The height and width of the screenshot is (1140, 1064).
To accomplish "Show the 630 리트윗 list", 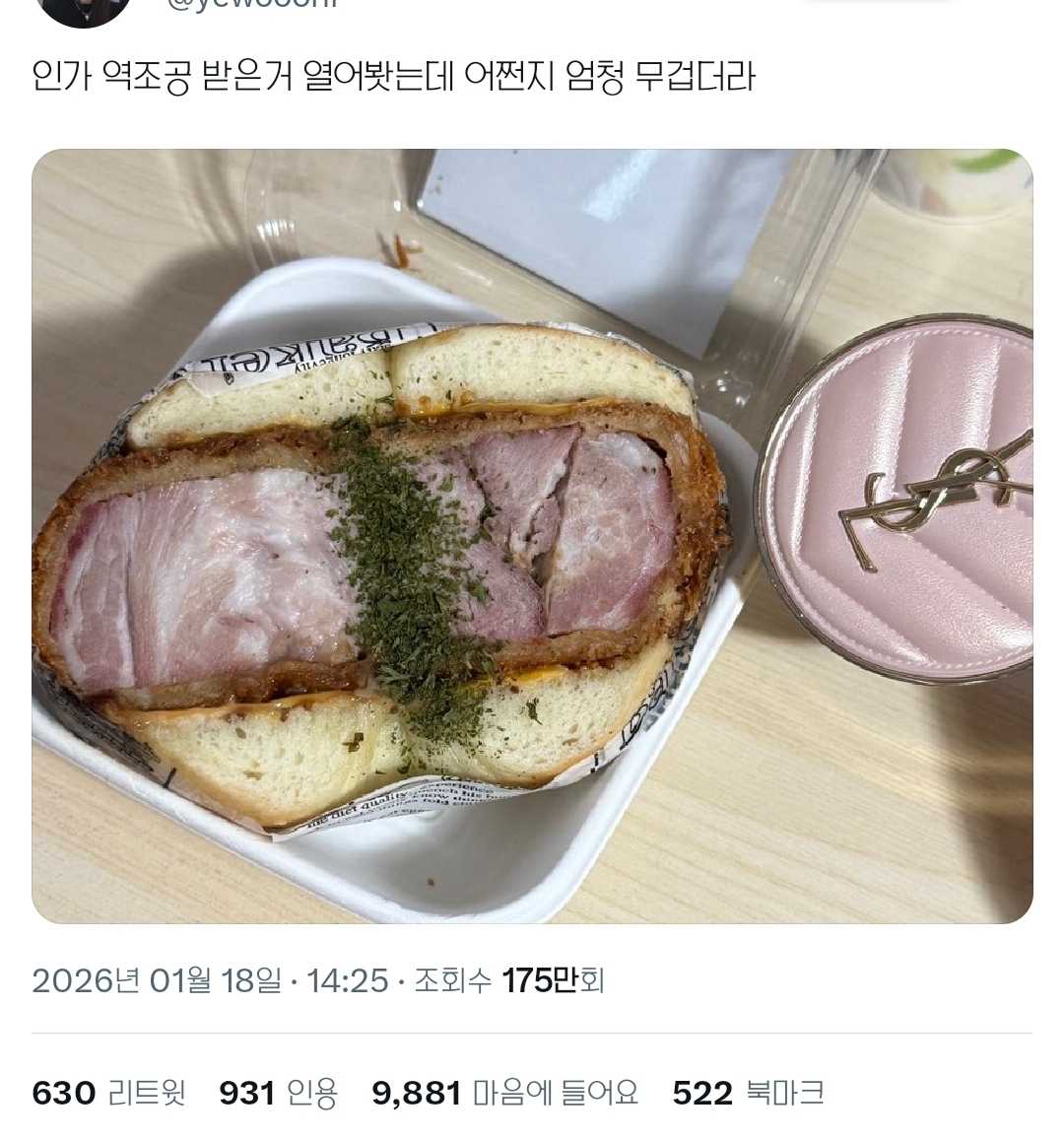I will click(109, 1093).
